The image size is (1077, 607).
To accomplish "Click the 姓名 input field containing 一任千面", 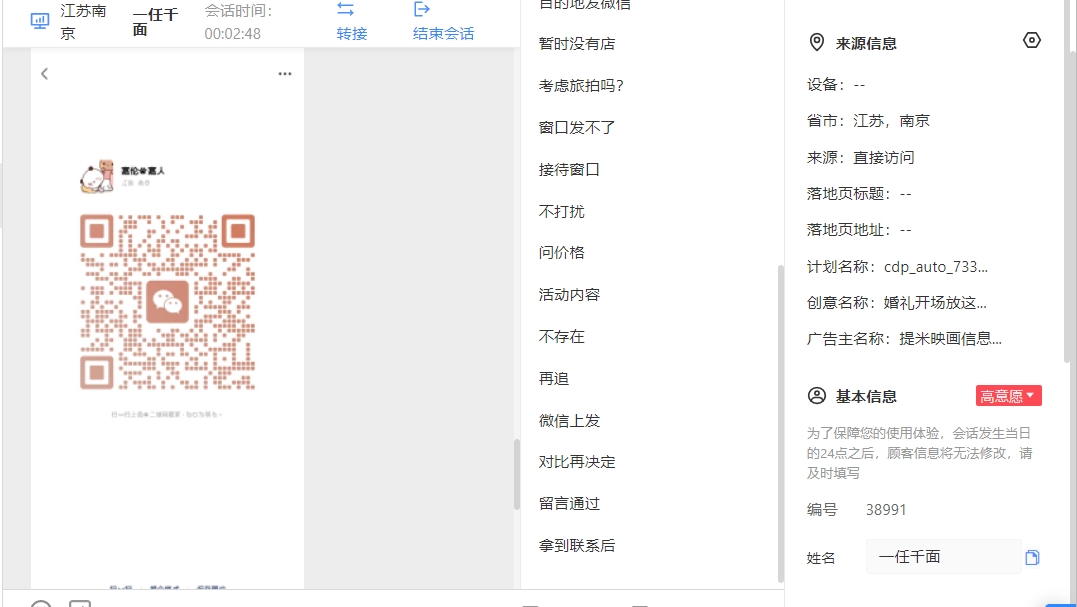I will [x=944, y=557].
